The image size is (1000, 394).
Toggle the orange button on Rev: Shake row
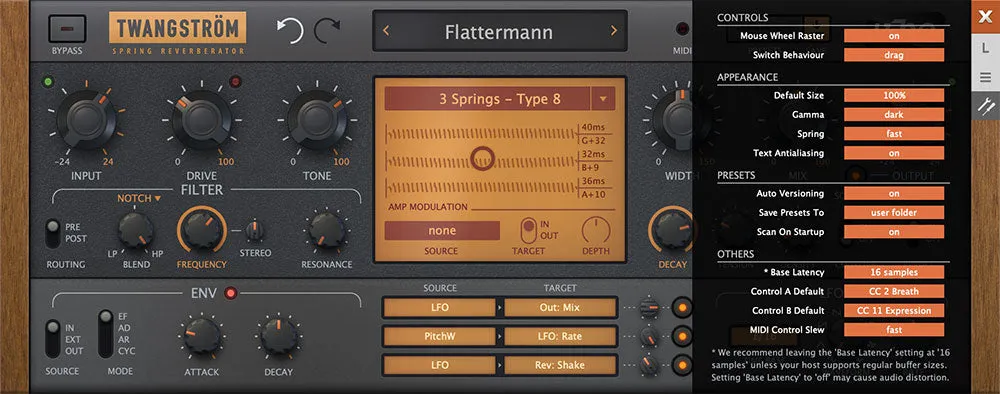tap(682, 365)
